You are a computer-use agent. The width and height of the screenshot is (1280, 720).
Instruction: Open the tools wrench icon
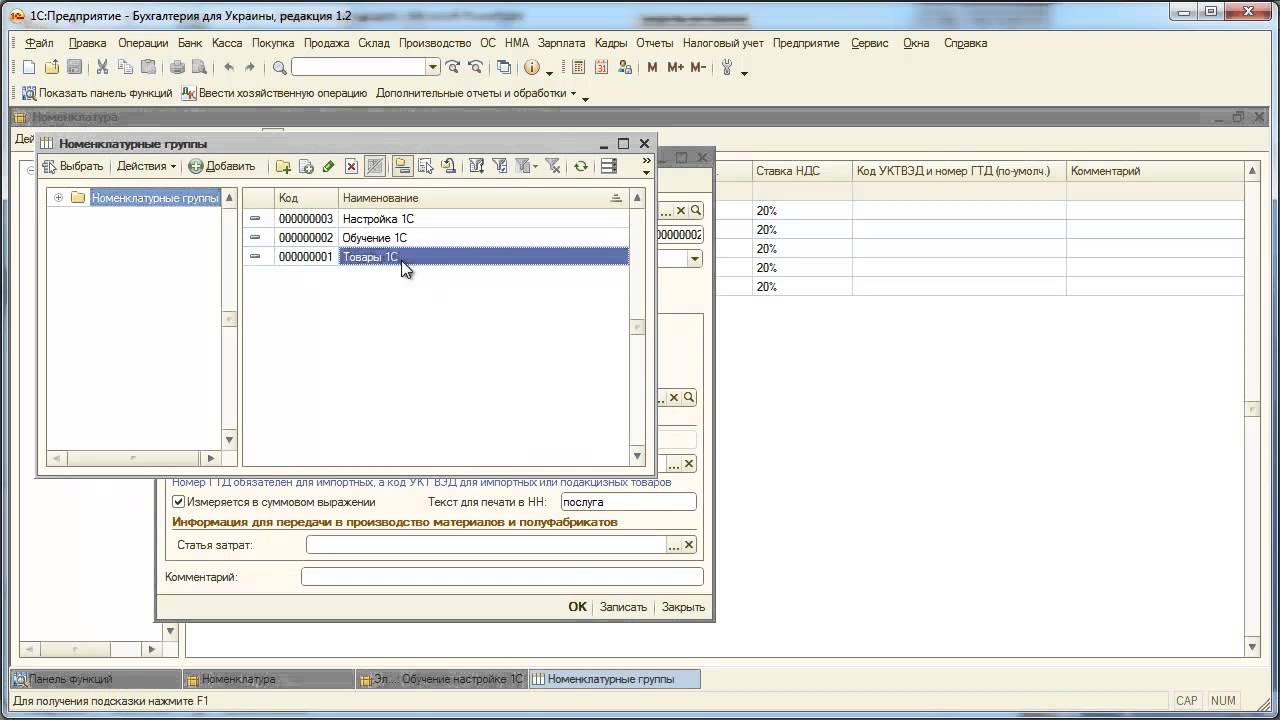tap(728, 67)
